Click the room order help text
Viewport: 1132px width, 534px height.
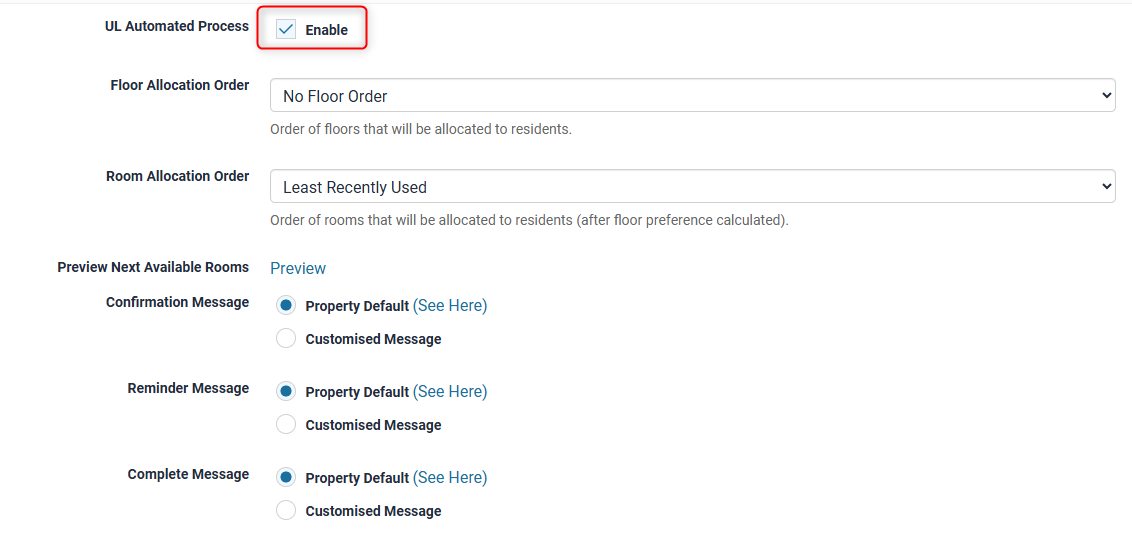pos(529,220)
